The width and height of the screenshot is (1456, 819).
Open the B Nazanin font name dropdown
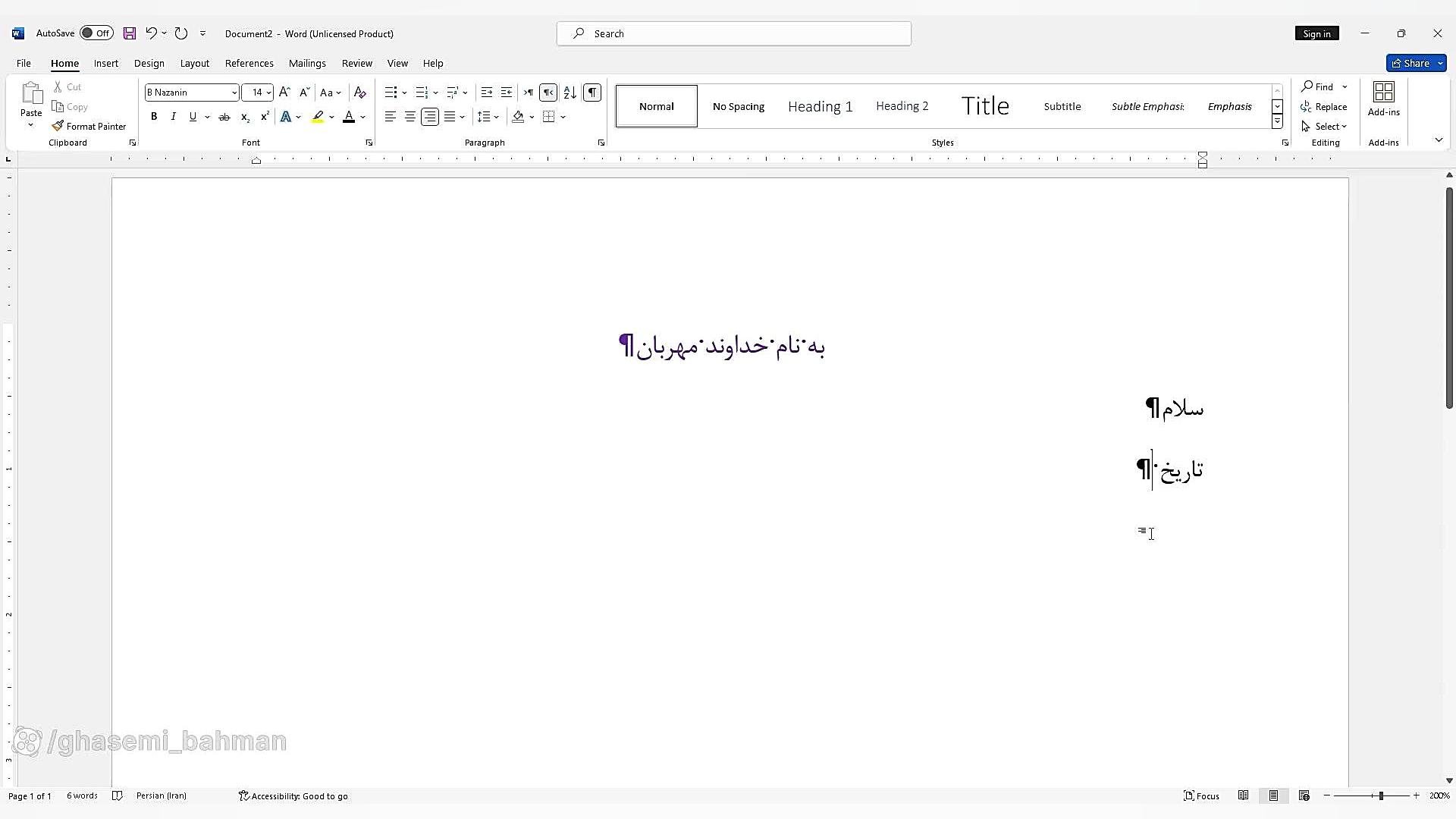point(234,93)
